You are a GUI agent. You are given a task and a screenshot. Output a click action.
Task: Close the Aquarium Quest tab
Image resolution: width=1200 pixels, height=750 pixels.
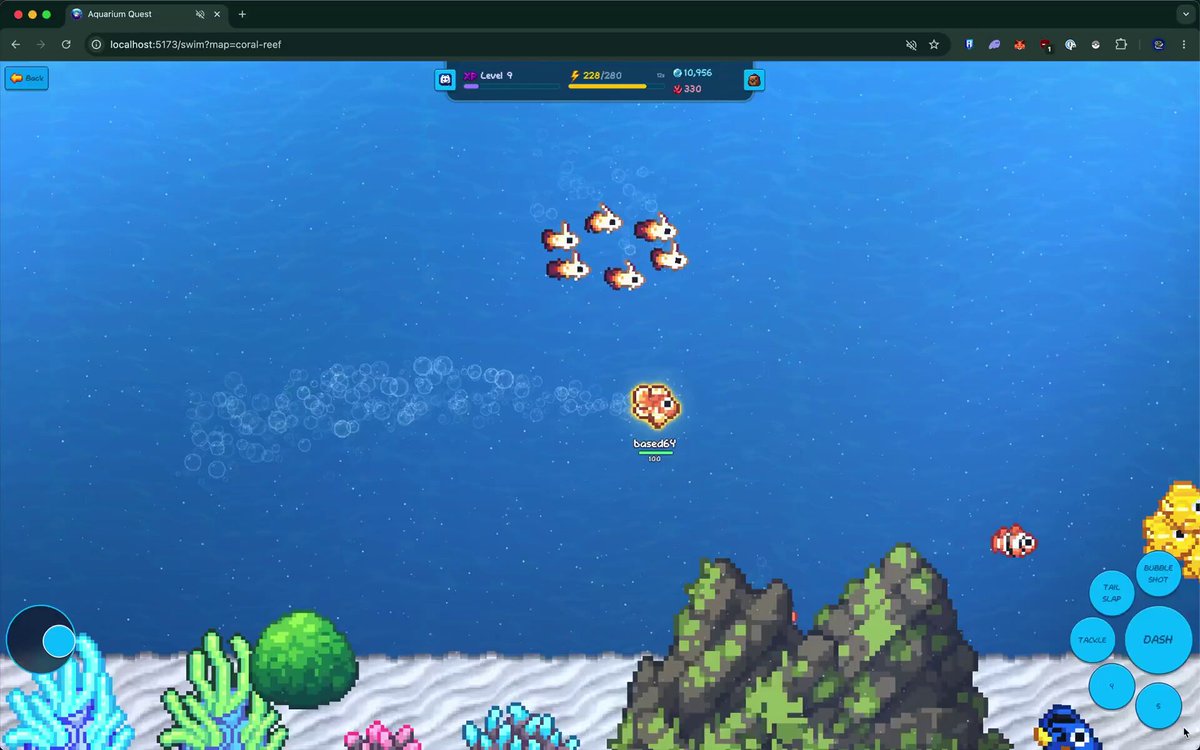(x=217, y=14)
